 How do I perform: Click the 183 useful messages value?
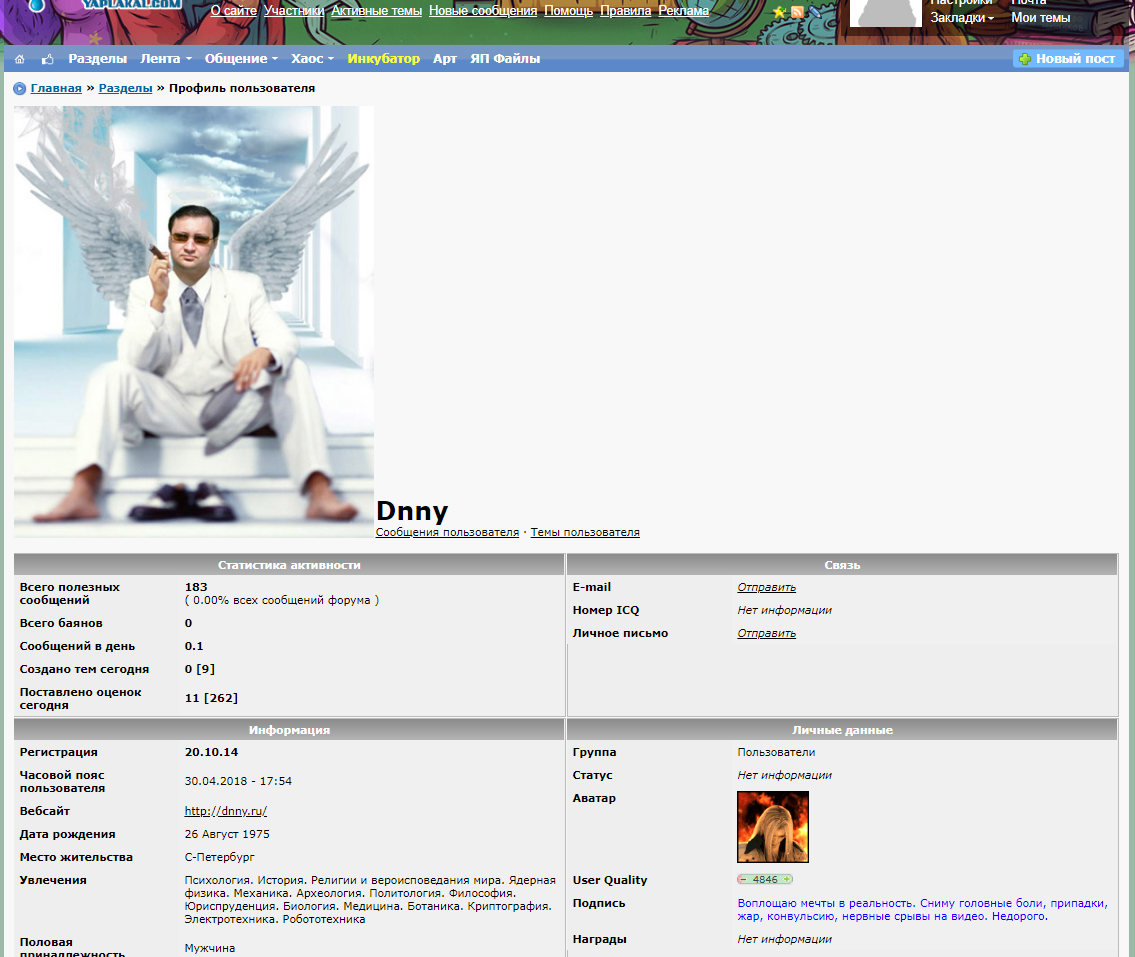coord(196,587)
